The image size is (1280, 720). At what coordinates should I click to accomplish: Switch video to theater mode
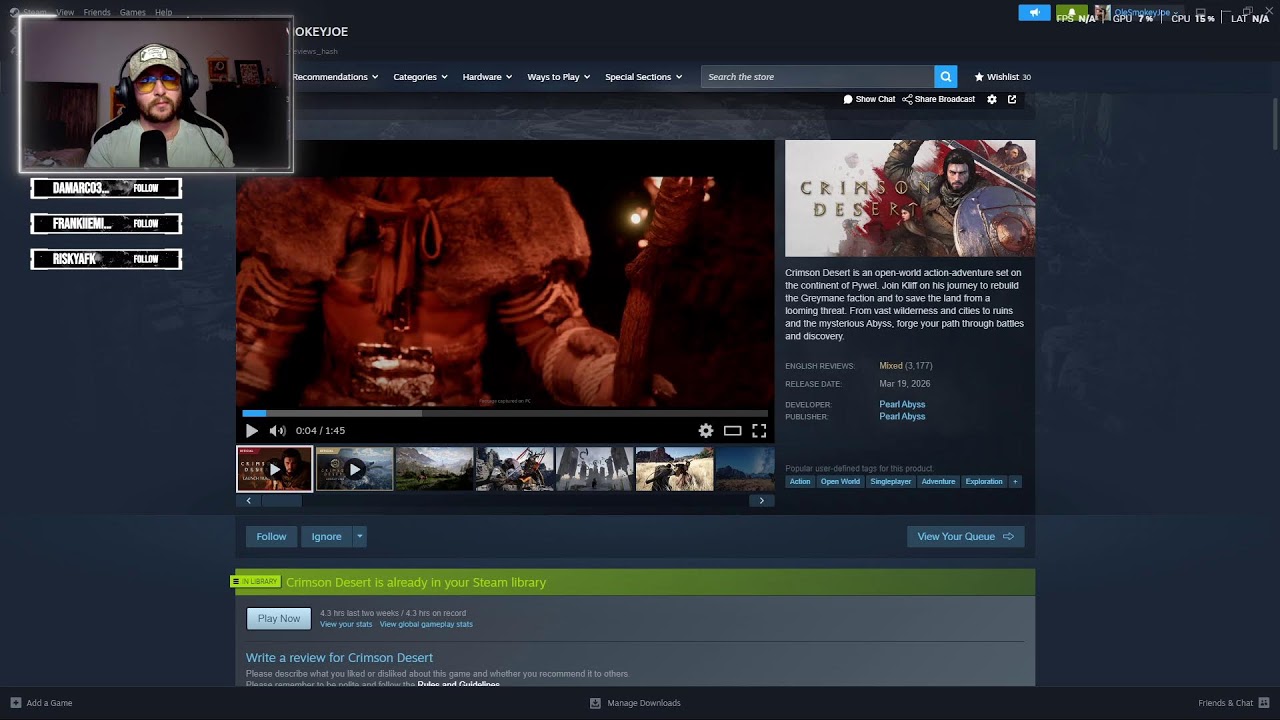[x=733, y=431]
